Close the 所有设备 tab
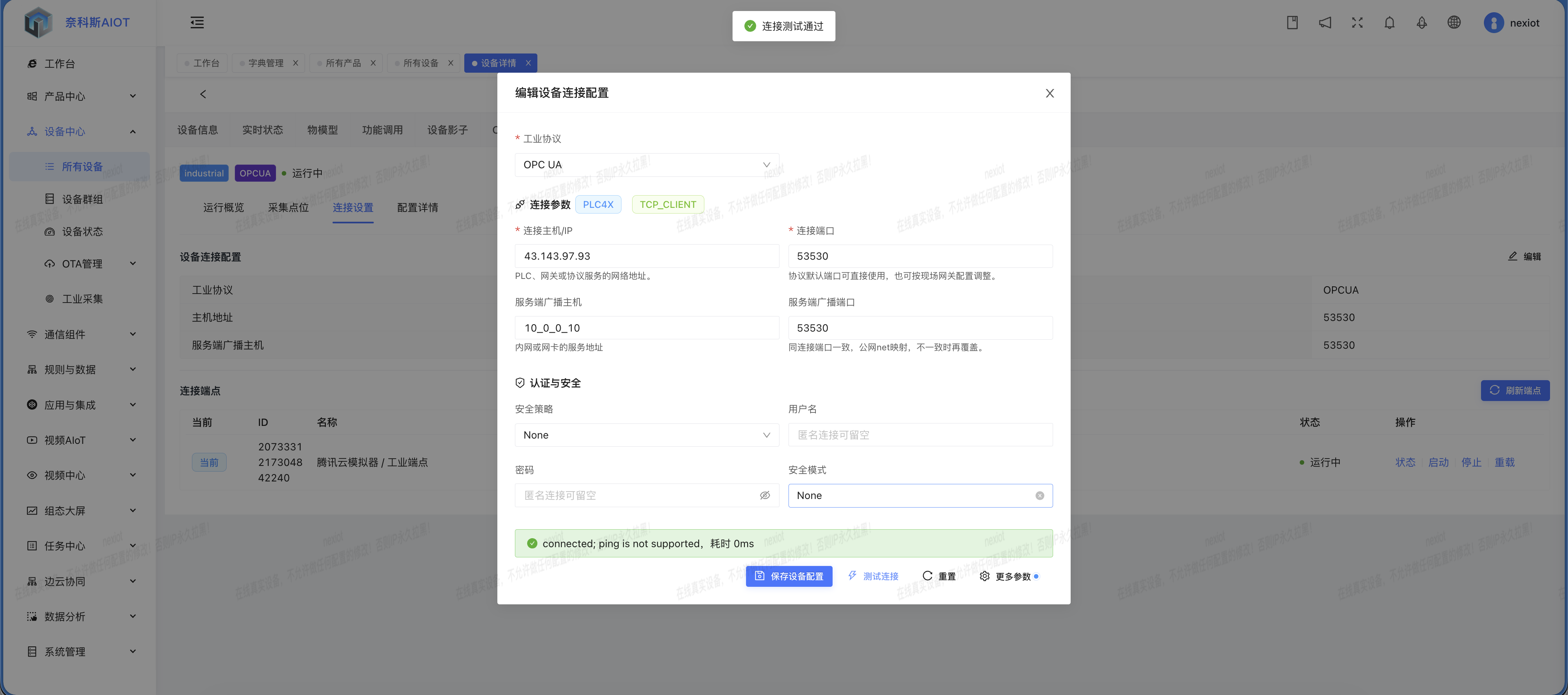1568x695 pixels. (x=450, y=63)
